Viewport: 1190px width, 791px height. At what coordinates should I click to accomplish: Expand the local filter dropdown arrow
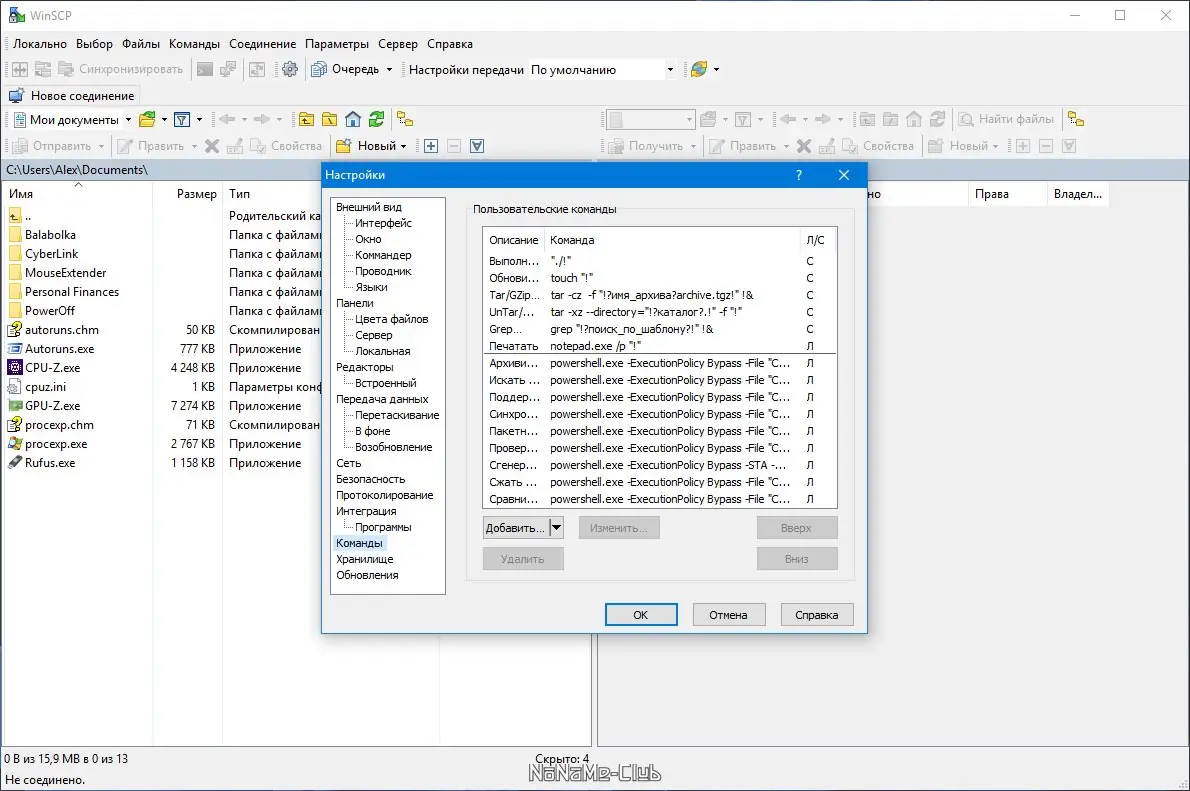(199, 119)
